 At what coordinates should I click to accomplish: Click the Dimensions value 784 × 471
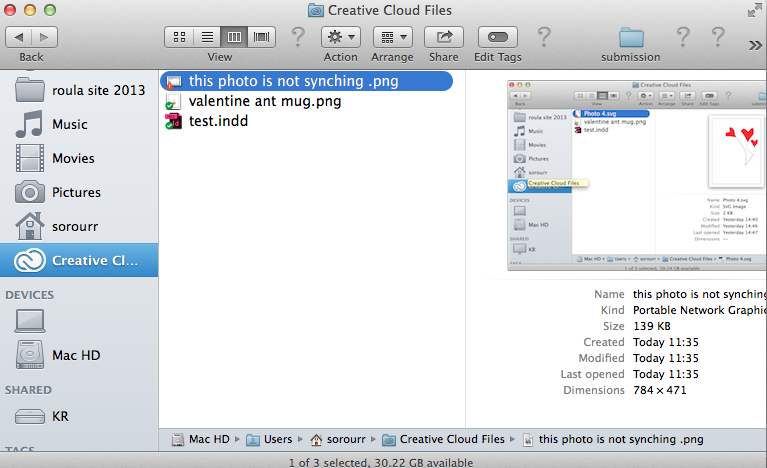(x=659, y=390)
